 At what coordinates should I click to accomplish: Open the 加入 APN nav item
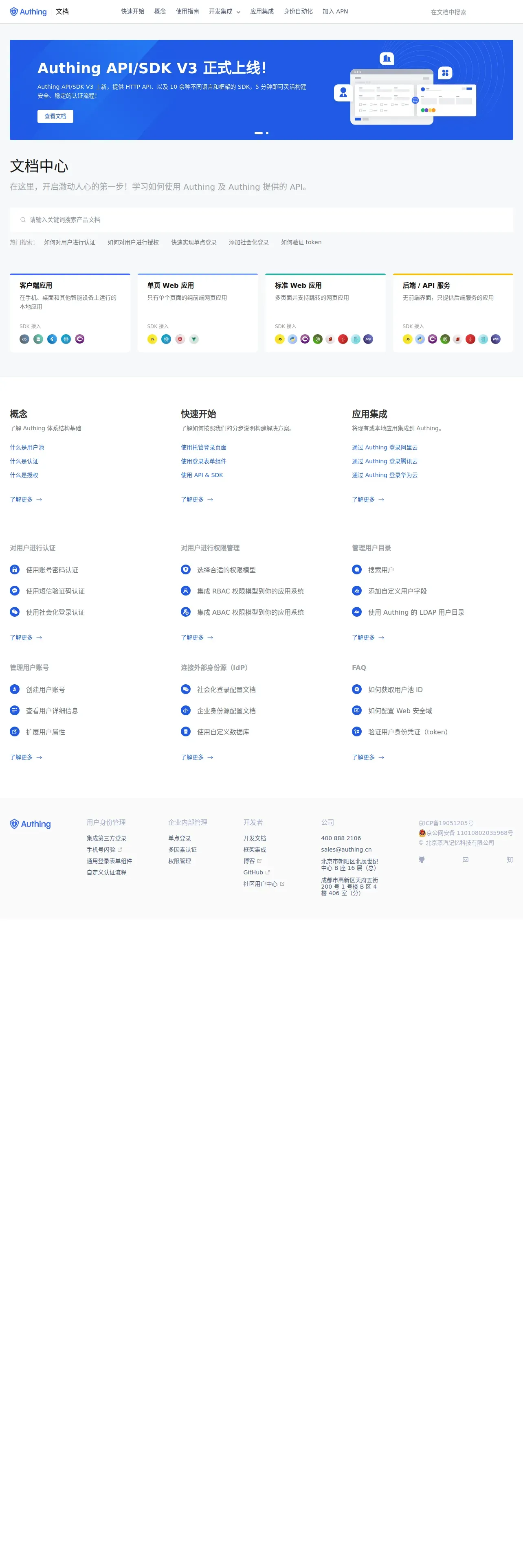335,11
